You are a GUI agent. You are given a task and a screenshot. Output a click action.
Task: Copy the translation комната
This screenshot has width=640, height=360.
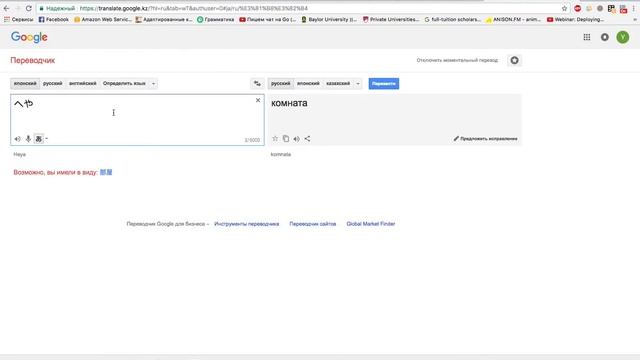[286, 139]
